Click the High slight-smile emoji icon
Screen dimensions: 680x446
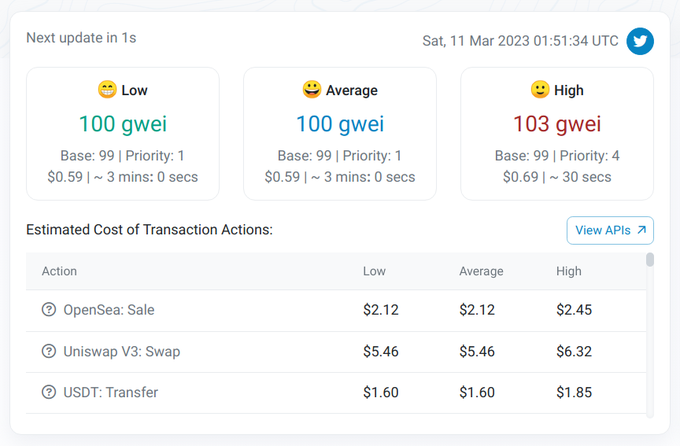(x=540, y=90)
